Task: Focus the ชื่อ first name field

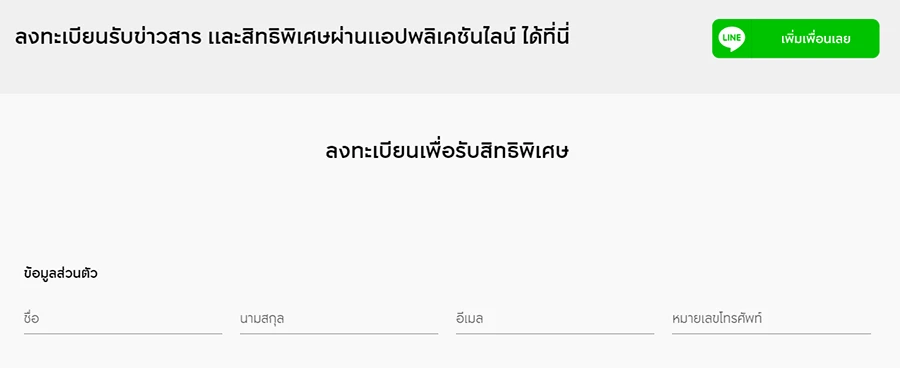Action: 123,319
